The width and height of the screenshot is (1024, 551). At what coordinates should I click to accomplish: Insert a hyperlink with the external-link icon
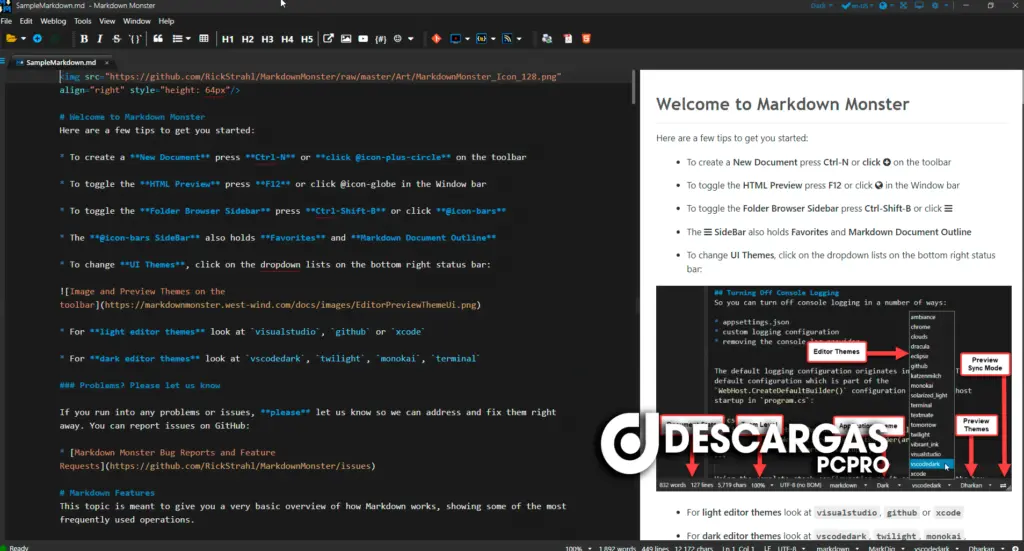click(328, 39)
